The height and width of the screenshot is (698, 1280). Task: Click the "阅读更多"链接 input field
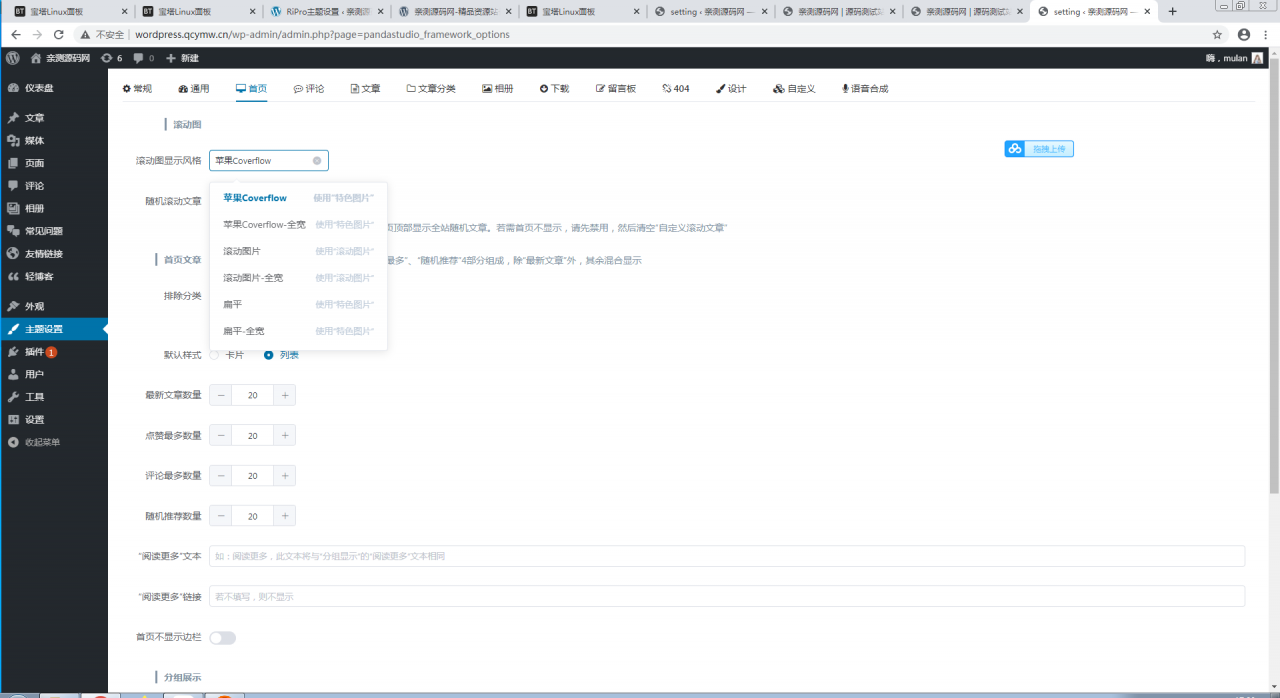pyautogui.click(x=727, y=596)
